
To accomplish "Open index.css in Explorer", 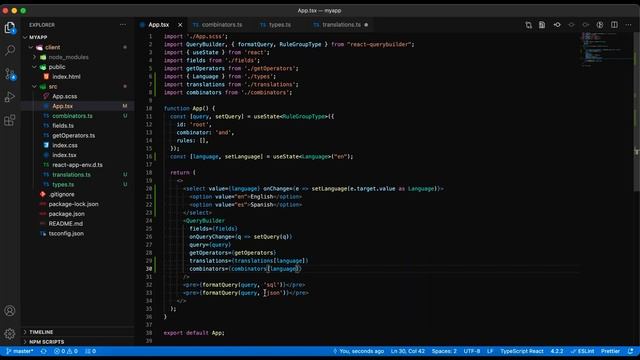I will tap(78, 145).
